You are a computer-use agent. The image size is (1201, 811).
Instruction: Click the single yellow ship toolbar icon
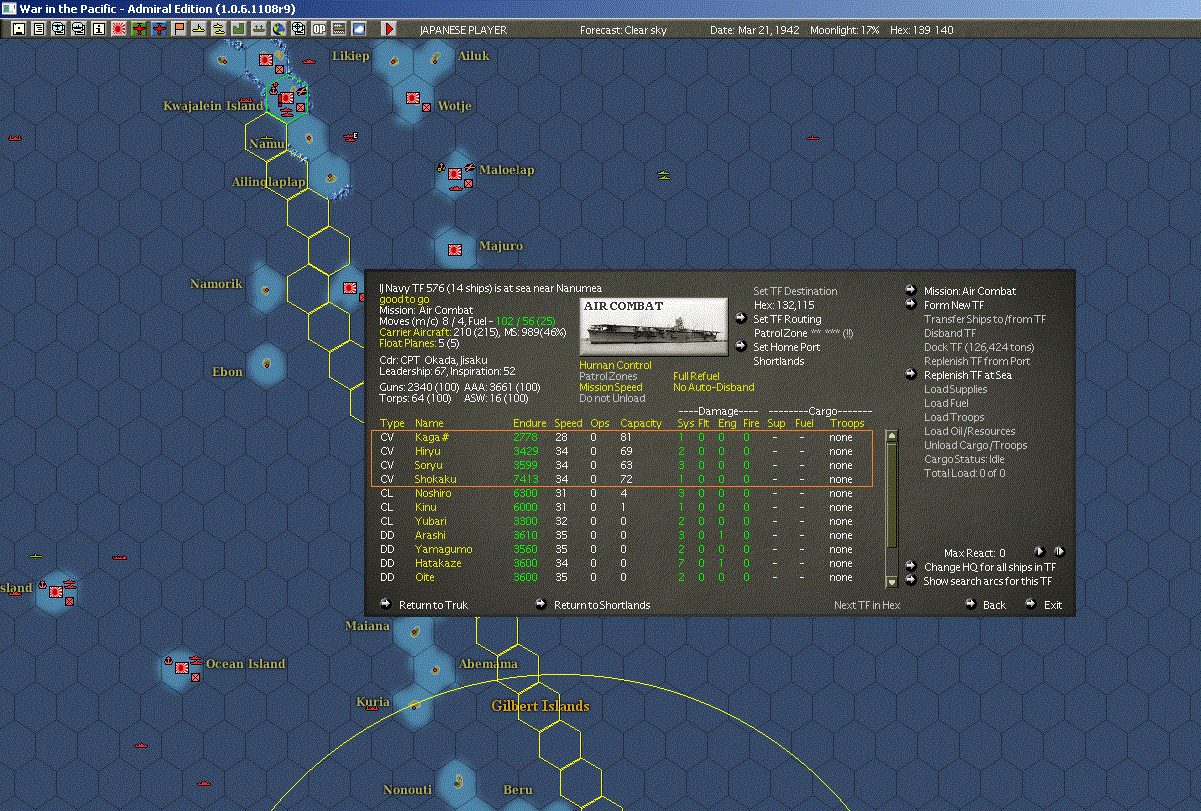(x=199, y=29)
